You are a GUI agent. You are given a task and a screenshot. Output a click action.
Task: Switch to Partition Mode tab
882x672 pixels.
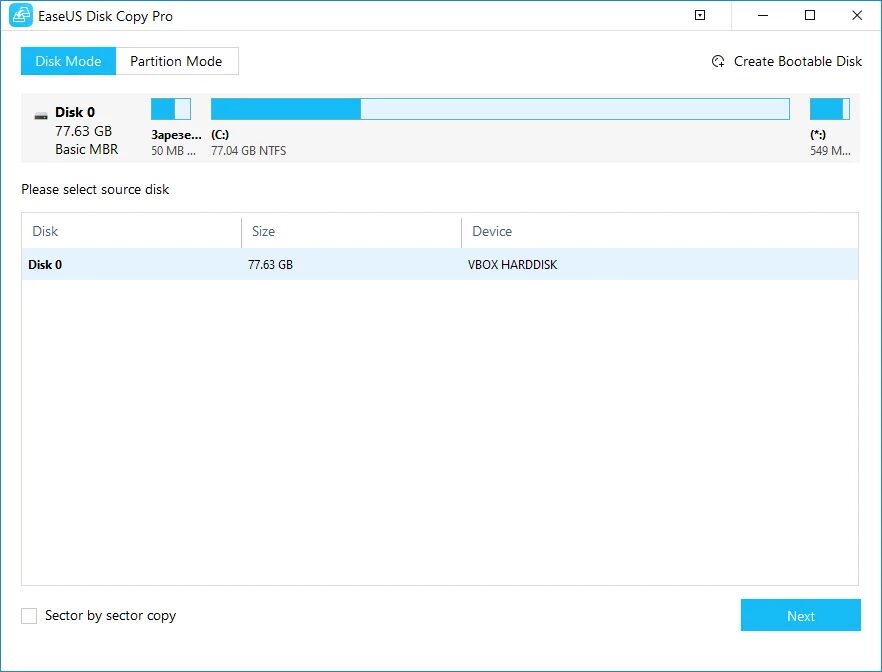(x=177, y=61)
